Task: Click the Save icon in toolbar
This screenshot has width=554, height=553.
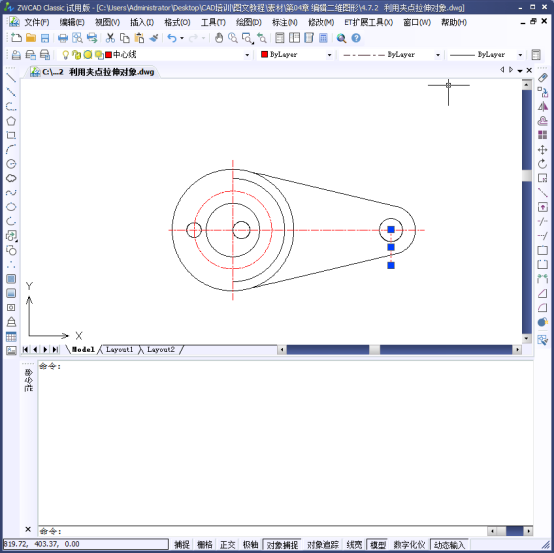Action: tap(45, 38)
